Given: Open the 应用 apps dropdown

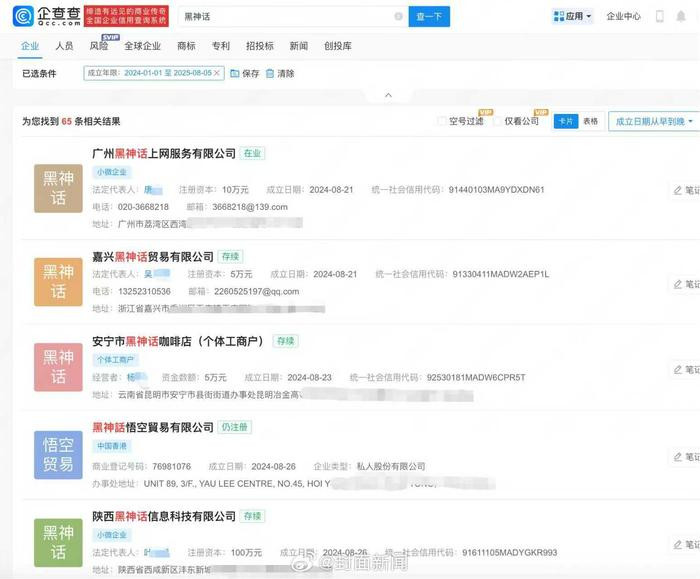Looking at the screenshot, I should 573,17.
